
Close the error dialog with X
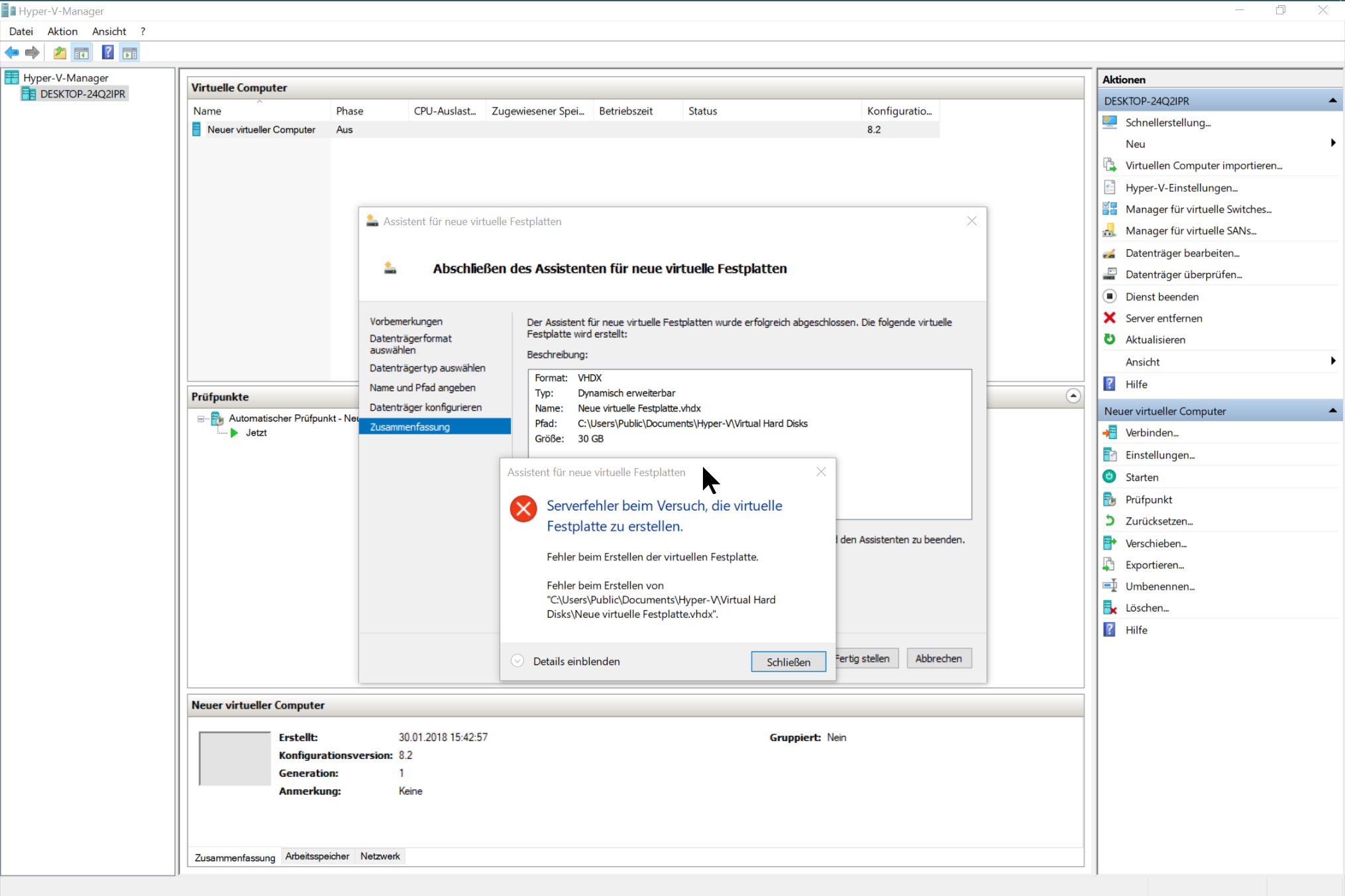point(821,472)
